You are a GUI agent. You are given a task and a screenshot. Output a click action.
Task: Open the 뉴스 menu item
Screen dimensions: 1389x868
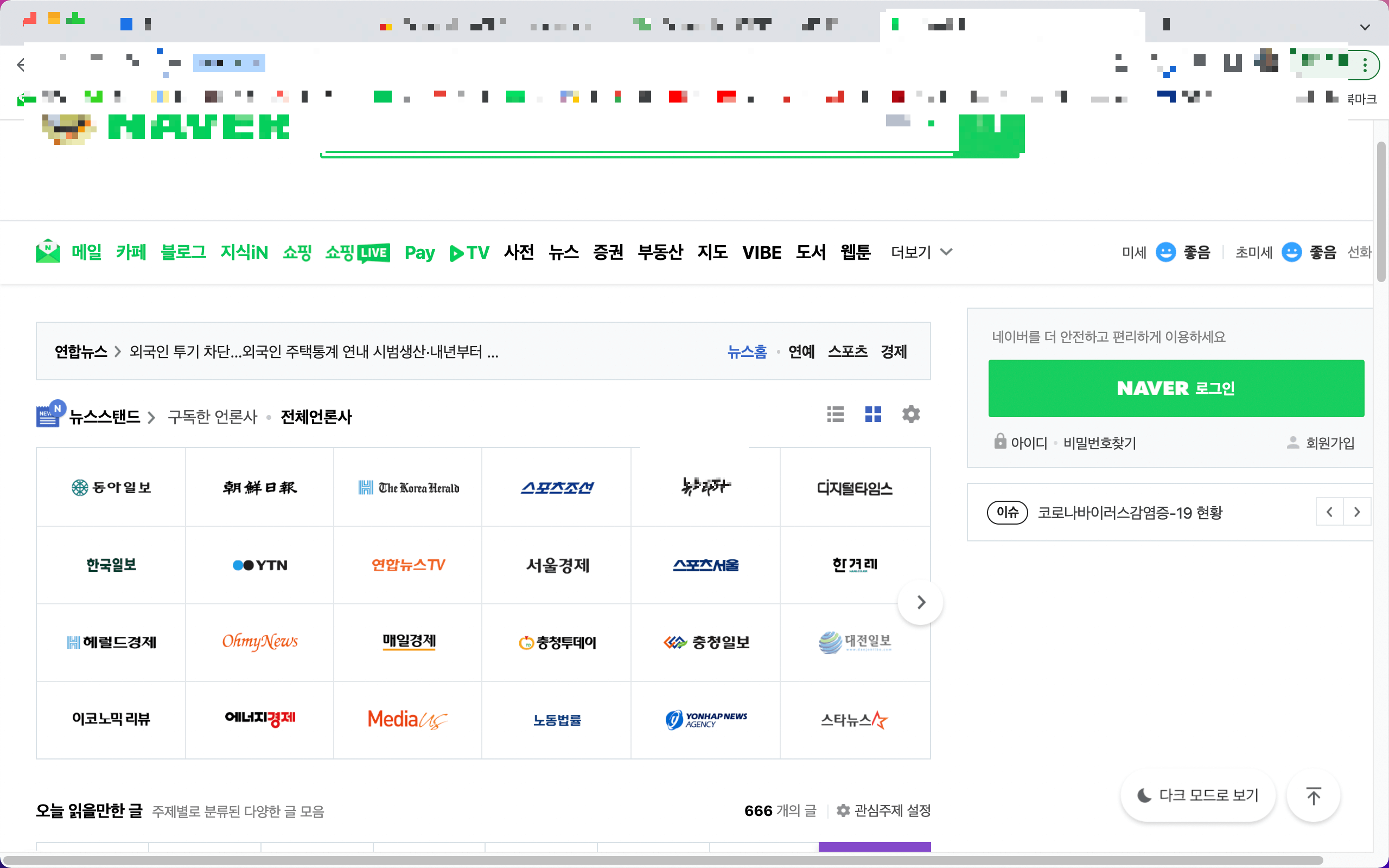point(563,252)
